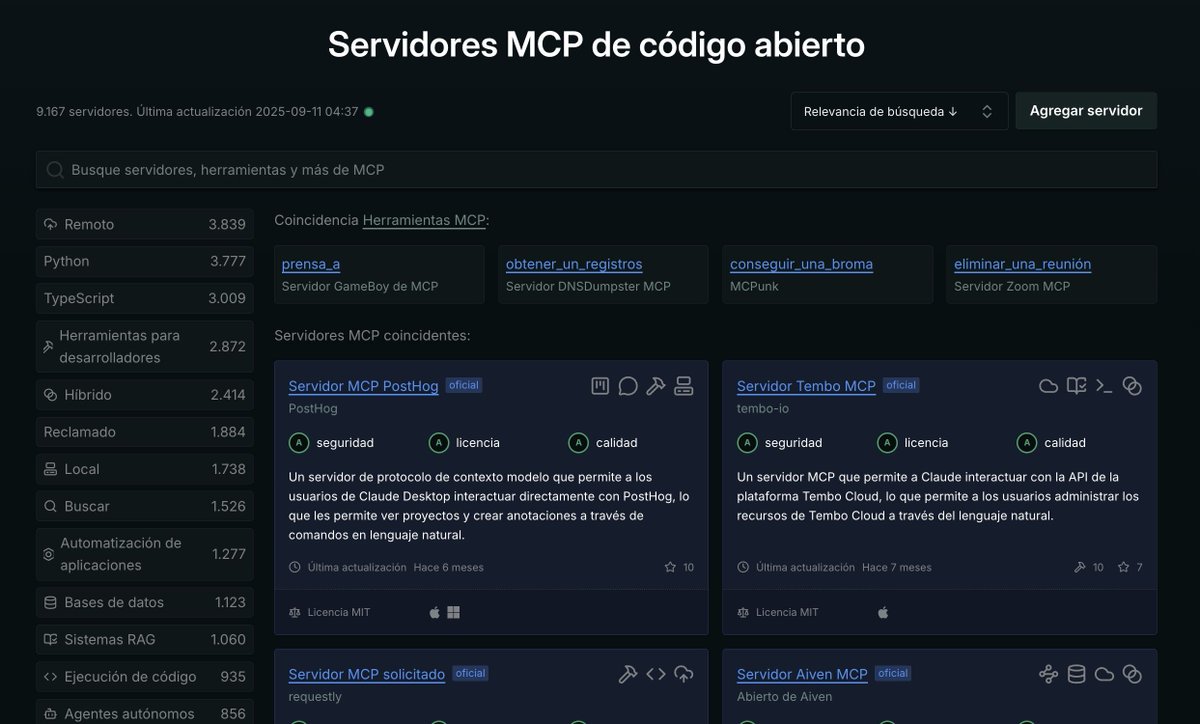The width and height of the screenshot is (1200, 724).
Task: Open the prensa_a tool link
Action: pyautogui.click(x=310, y=263)
